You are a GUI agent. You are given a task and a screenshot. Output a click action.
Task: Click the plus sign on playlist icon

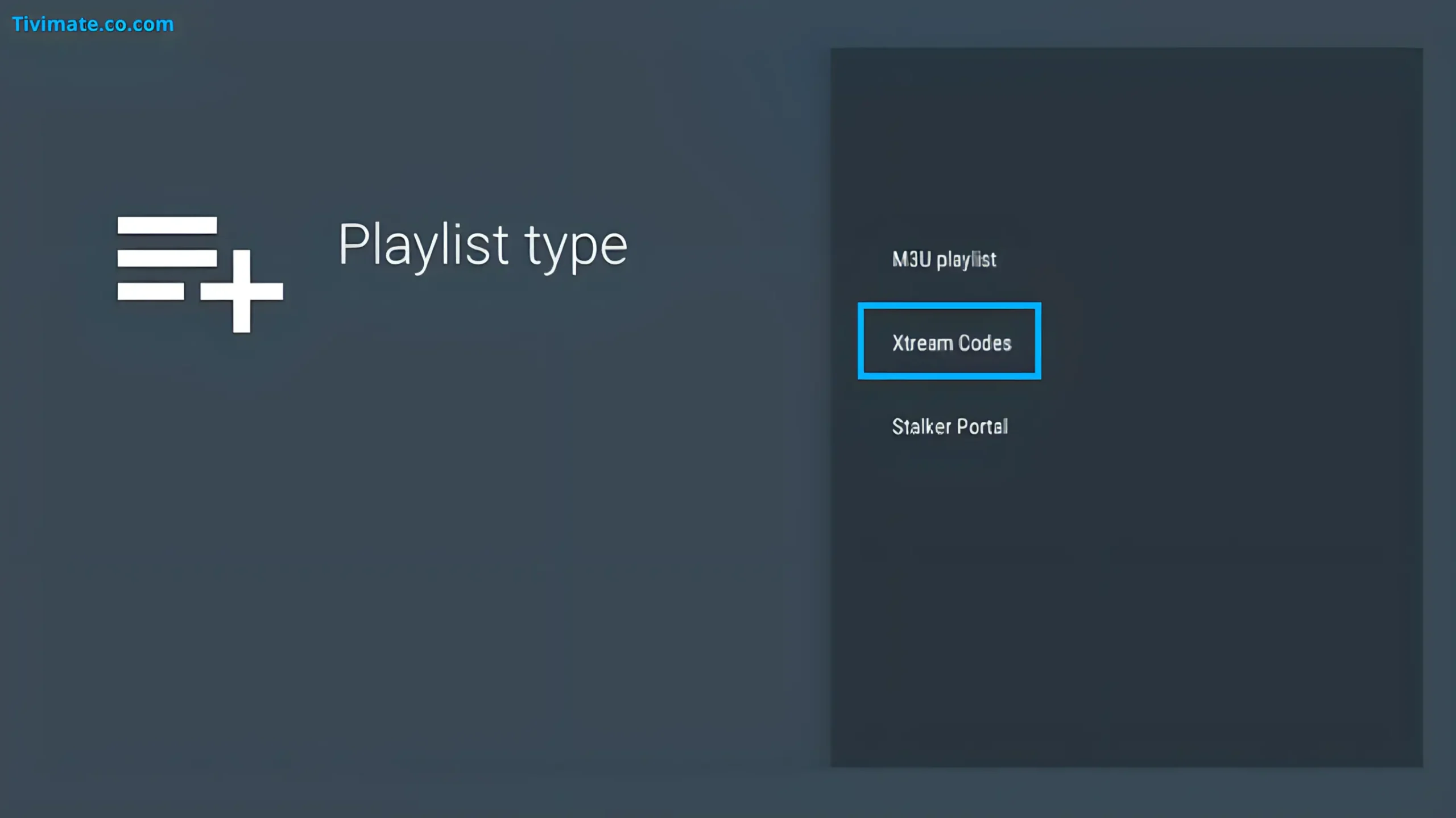click(242, 291)
